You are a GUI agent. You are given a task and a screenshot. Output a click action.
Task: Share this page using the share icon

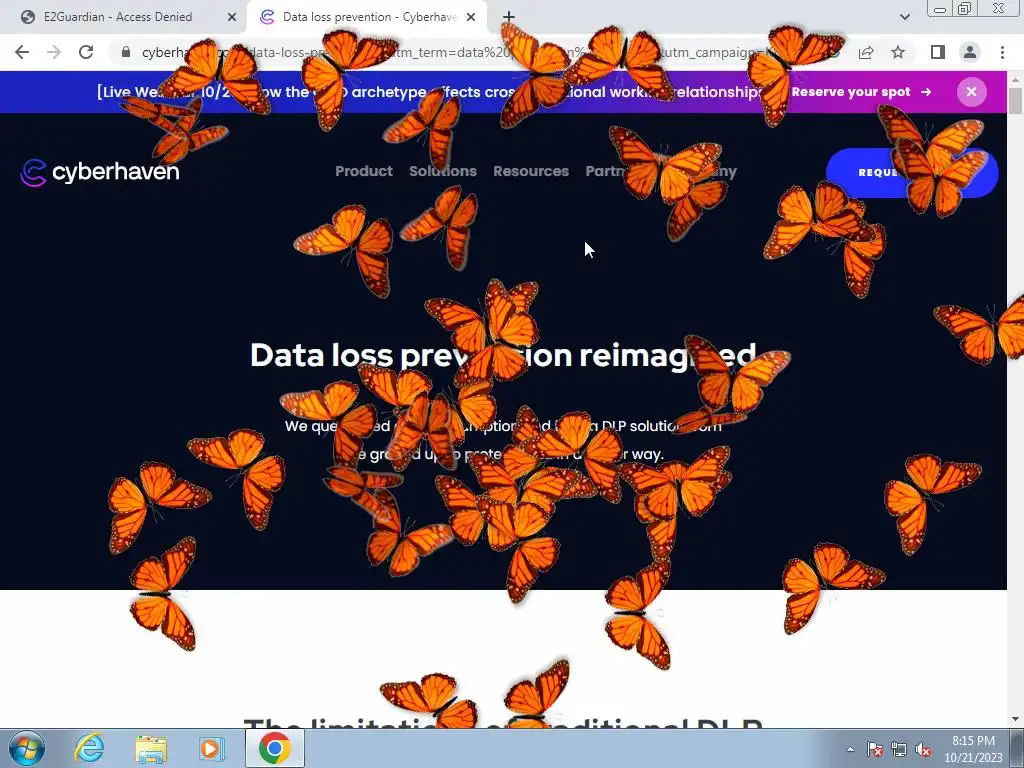(866, 52)
